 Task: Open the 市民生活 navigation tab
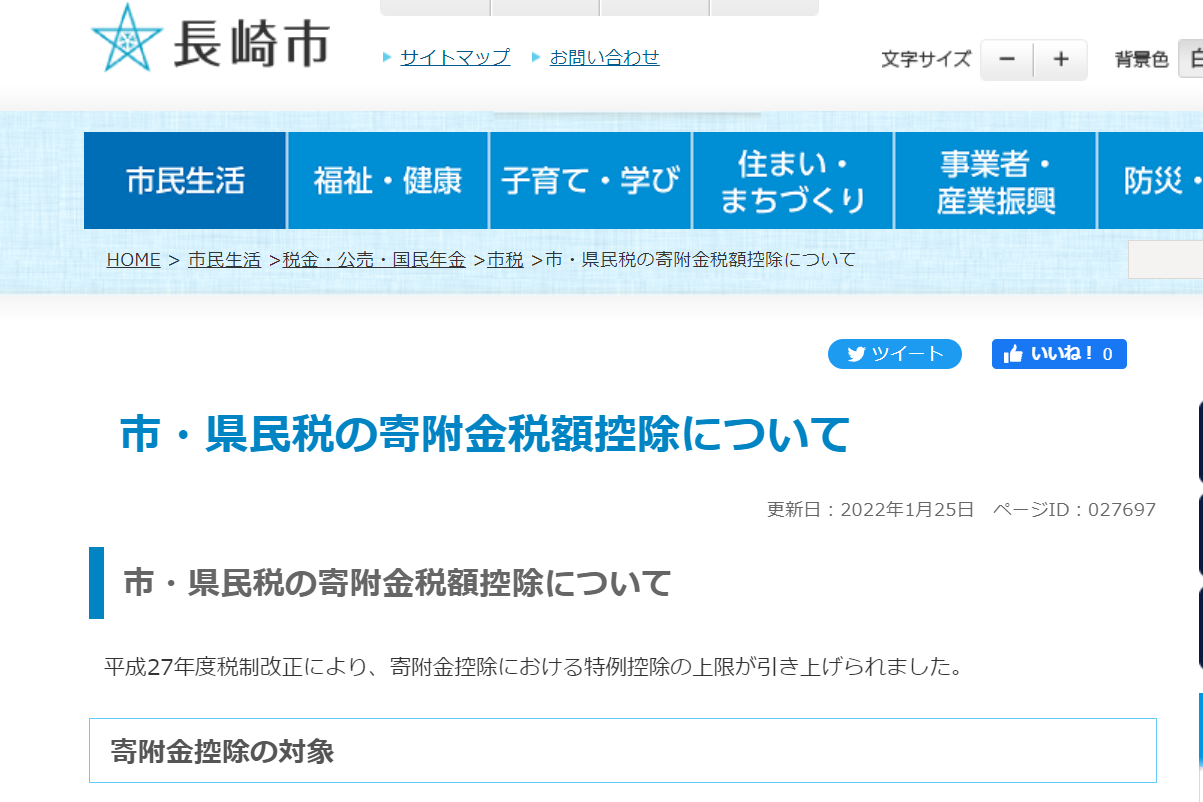click(185, 181)
